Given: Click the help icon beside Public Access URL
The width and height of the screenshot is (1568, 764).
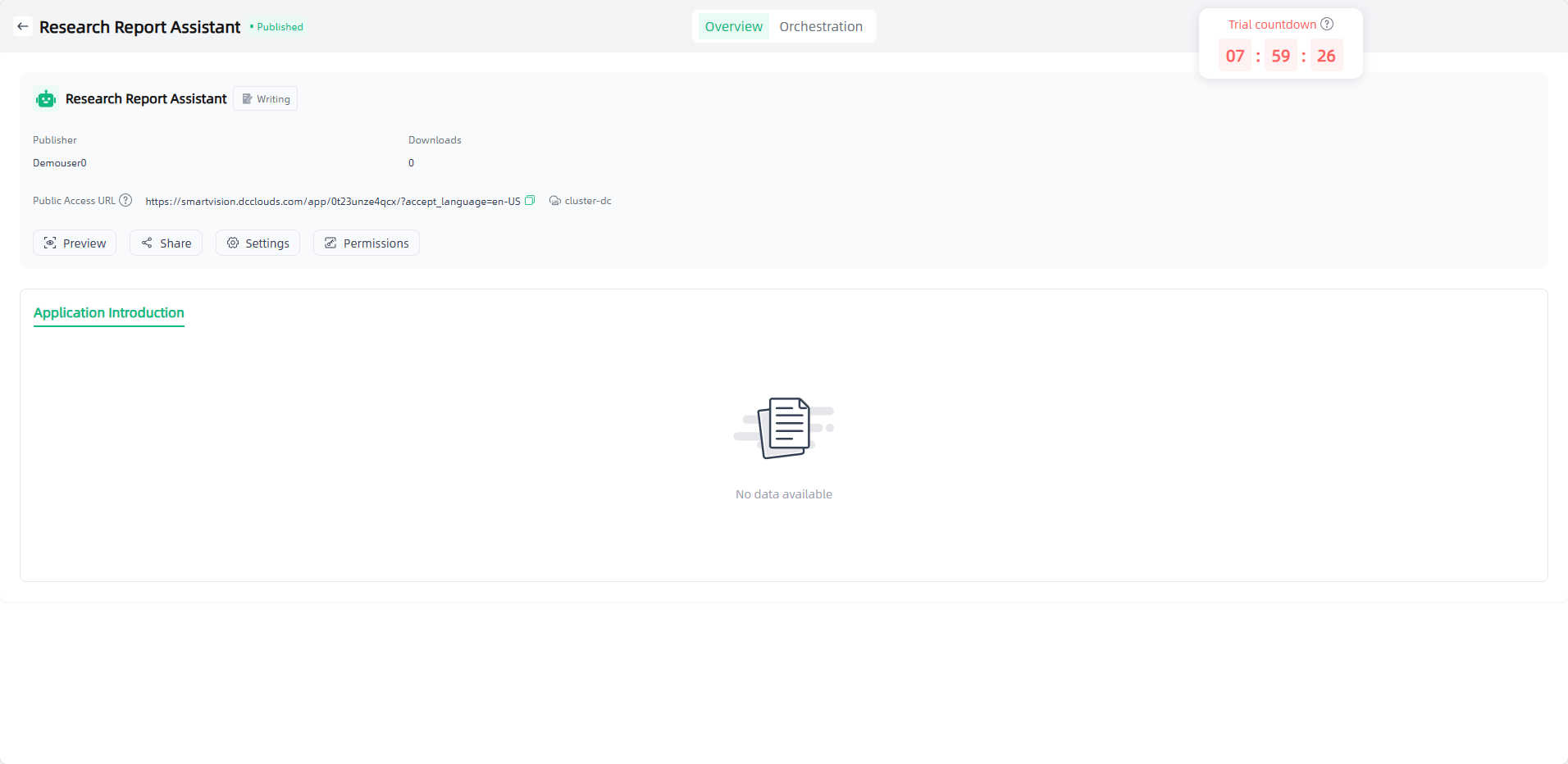Looking at the screenshot, I should pos(125,201).
